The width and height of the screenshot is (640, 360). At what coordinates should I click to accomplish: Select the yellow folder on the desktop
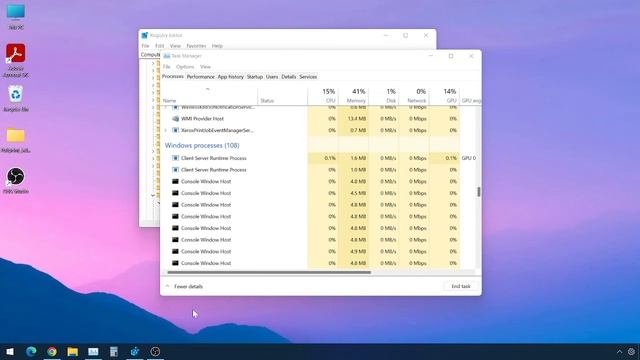[16, 140]
